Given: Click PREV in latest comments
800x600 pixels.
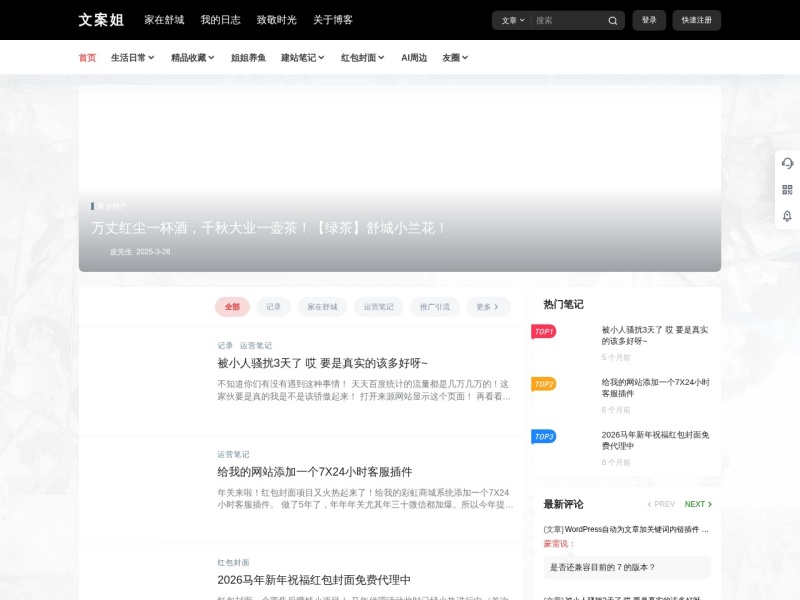Looking at the screenshot, I should 661,504.
